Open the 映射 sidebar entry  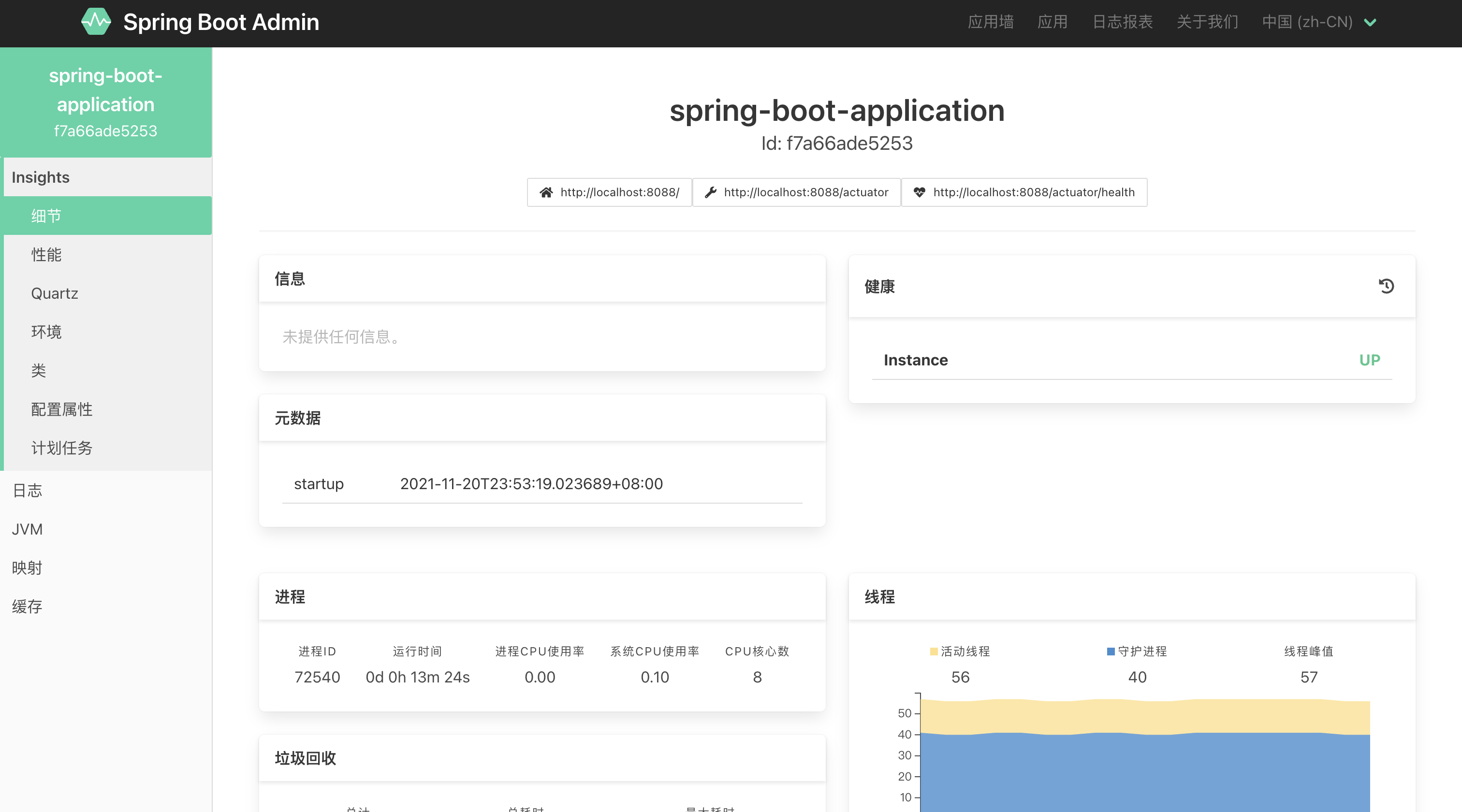pos(27,568)
